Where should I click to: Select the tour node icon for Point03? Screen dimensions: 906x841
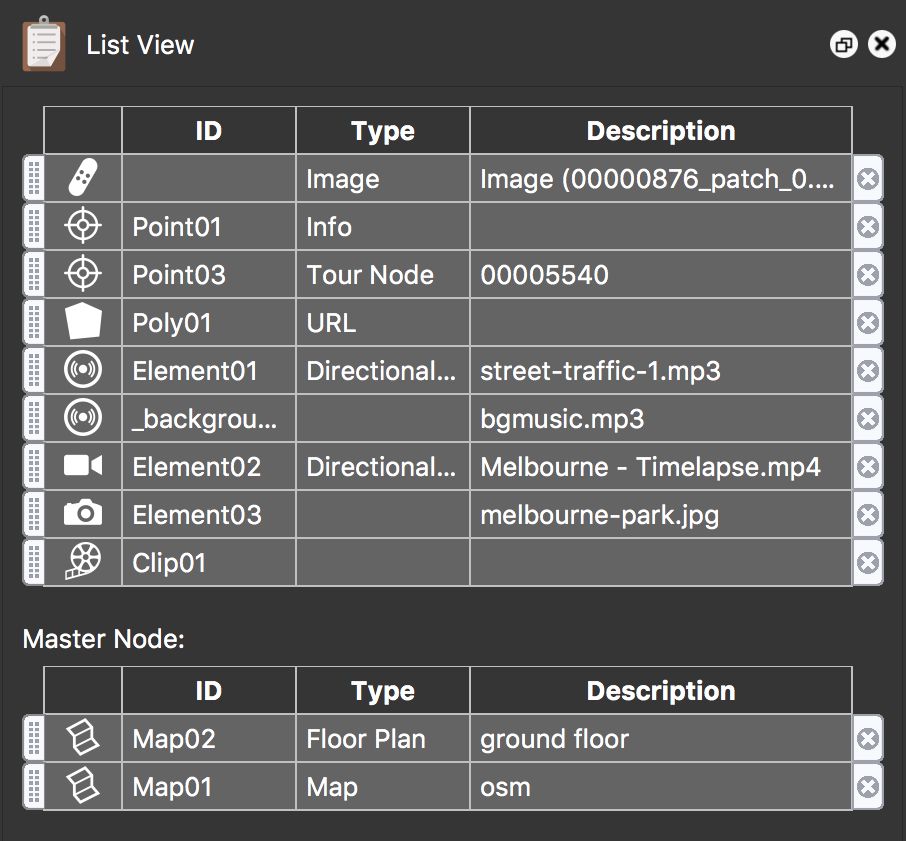pyautogui.click(x=83, y=274)
